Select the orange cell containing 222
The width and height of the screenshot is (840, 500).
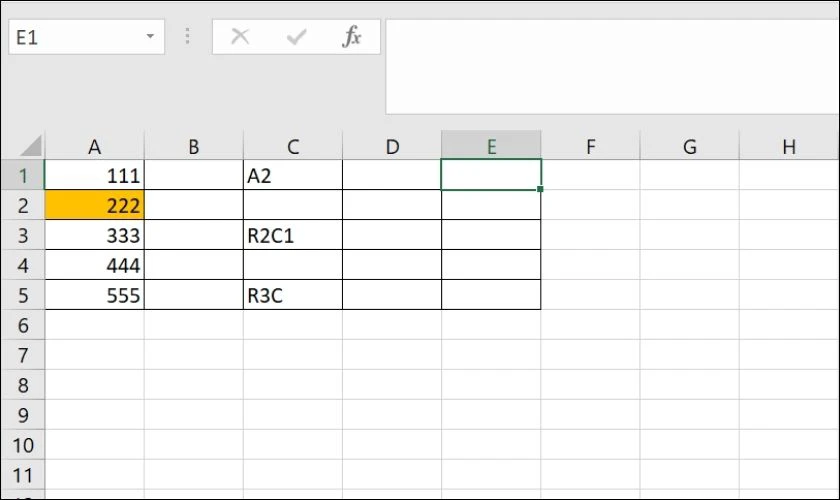[x=94, y=205]
